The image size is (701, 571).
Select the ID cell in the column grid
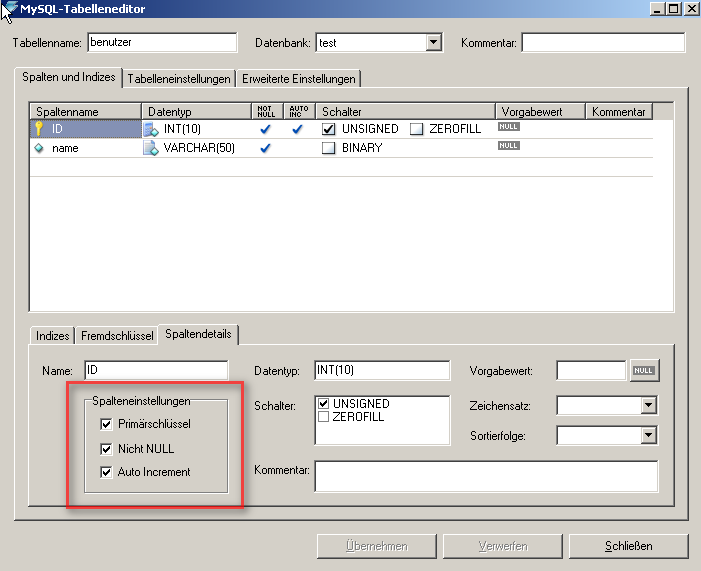click(x=85, y=129)
